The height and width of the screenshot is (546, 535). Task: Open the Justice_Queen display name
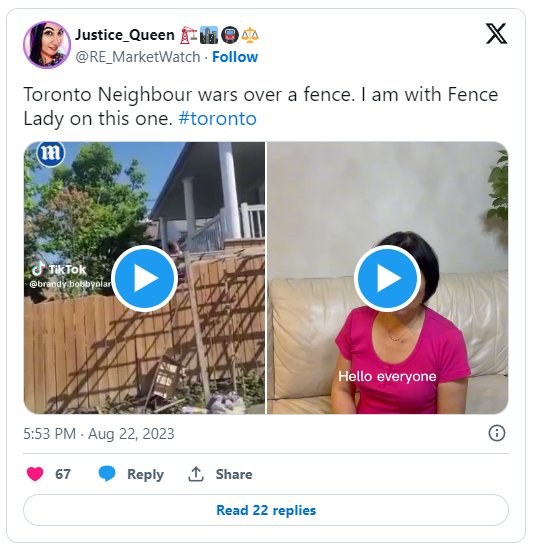(125, 35)
